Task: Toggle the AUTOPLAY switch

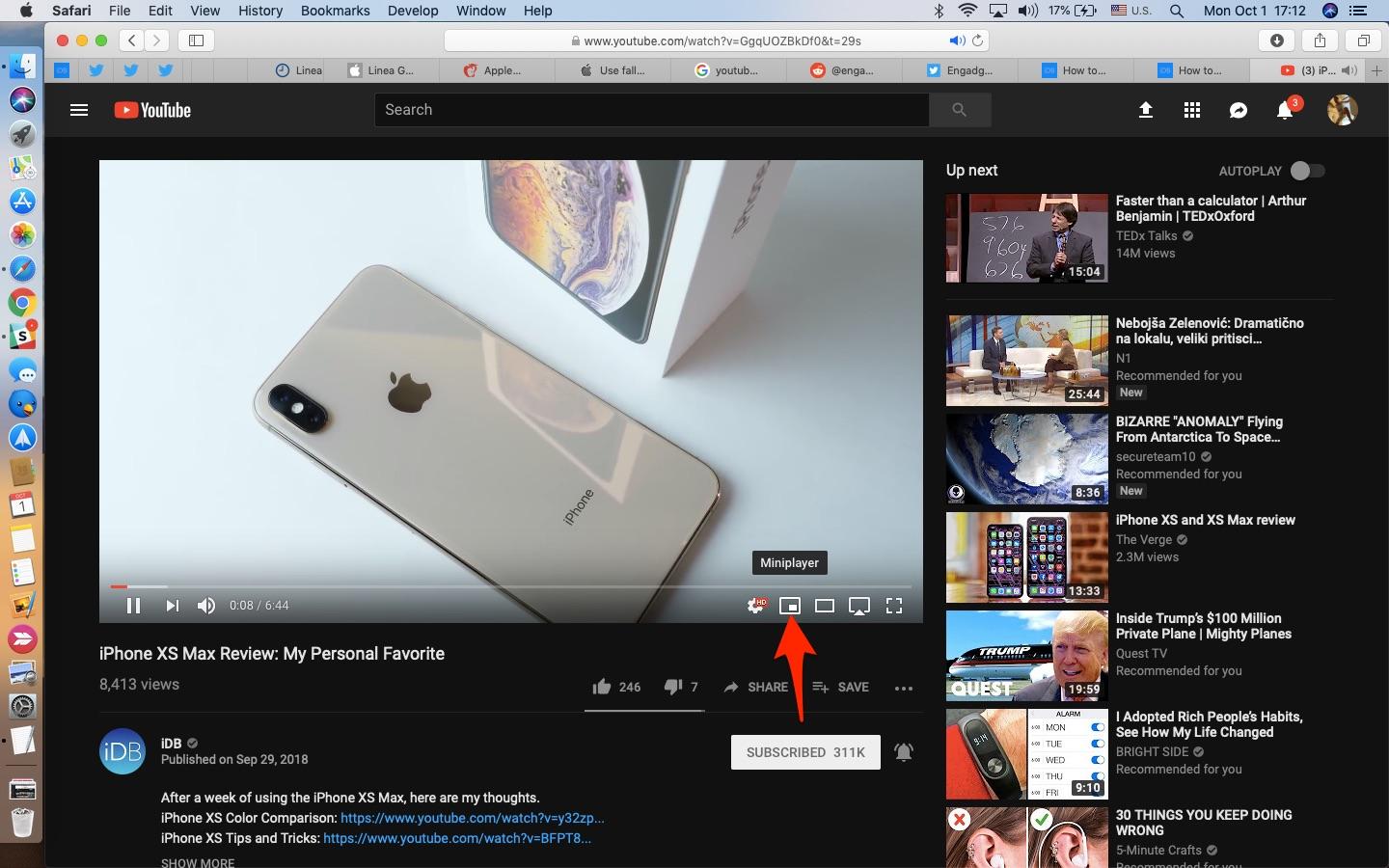Action: click(x=1307, y=171)
